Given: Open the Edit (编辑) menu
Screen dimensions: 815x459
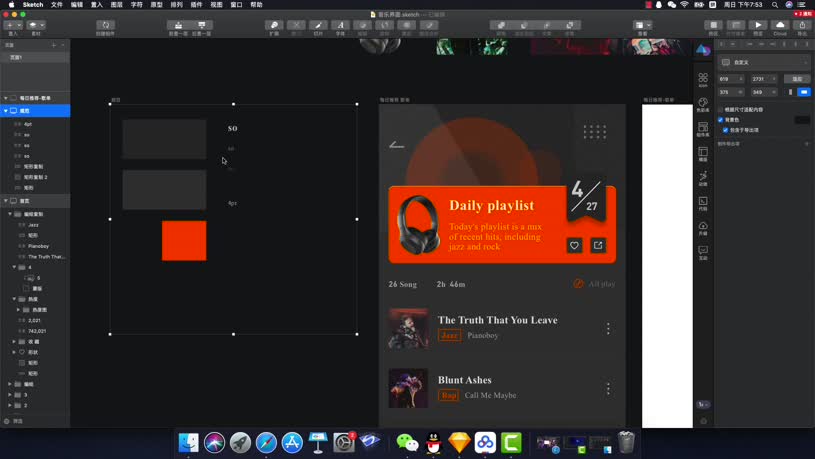Looking at the screenshot, I should tap(76, 4).
